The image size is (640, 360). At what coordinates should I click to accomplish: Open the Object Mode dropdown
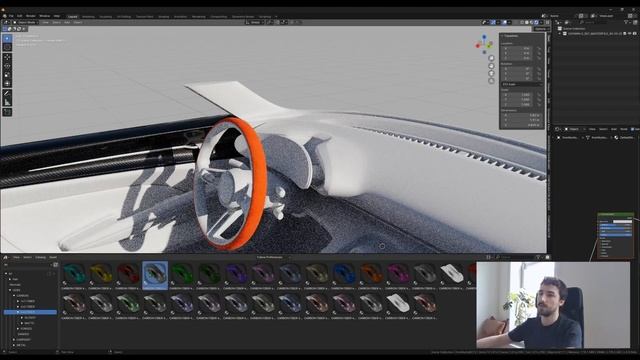pyautogui.click(x=26, y=22)
